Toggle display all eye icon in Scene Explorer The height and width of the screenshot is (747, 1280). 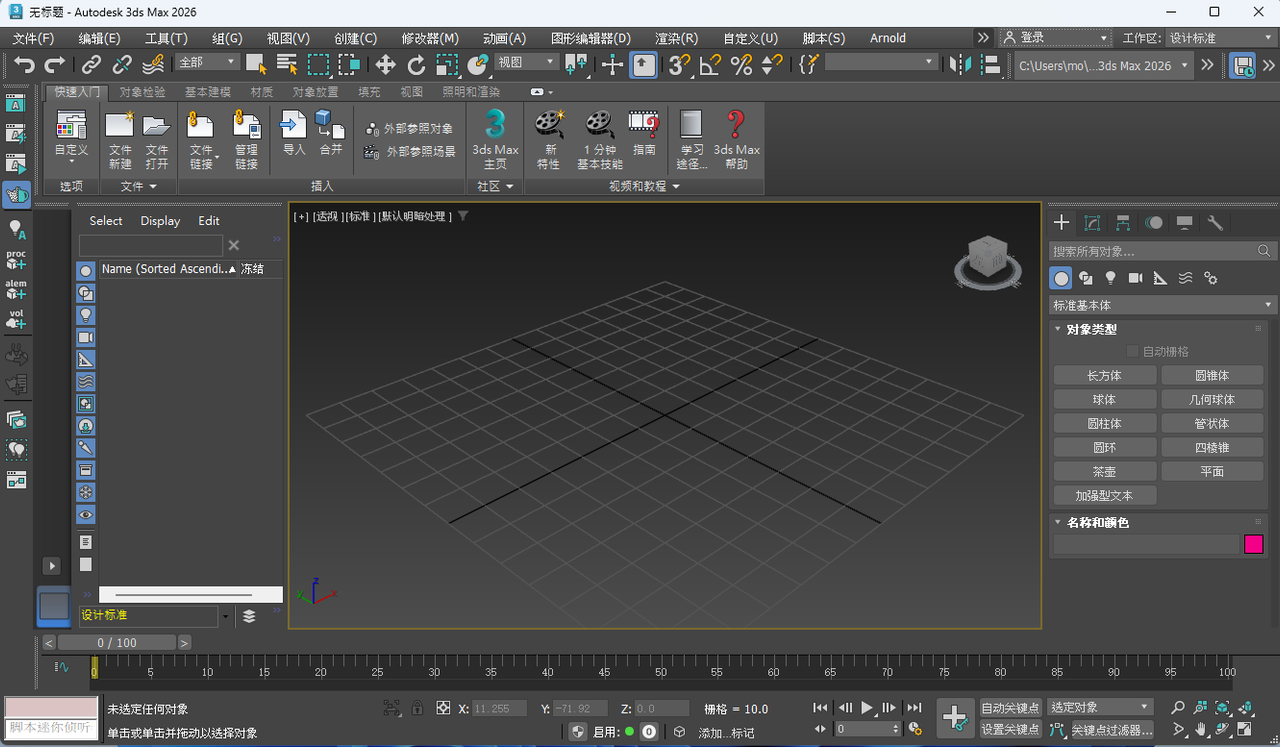point(86,515)
